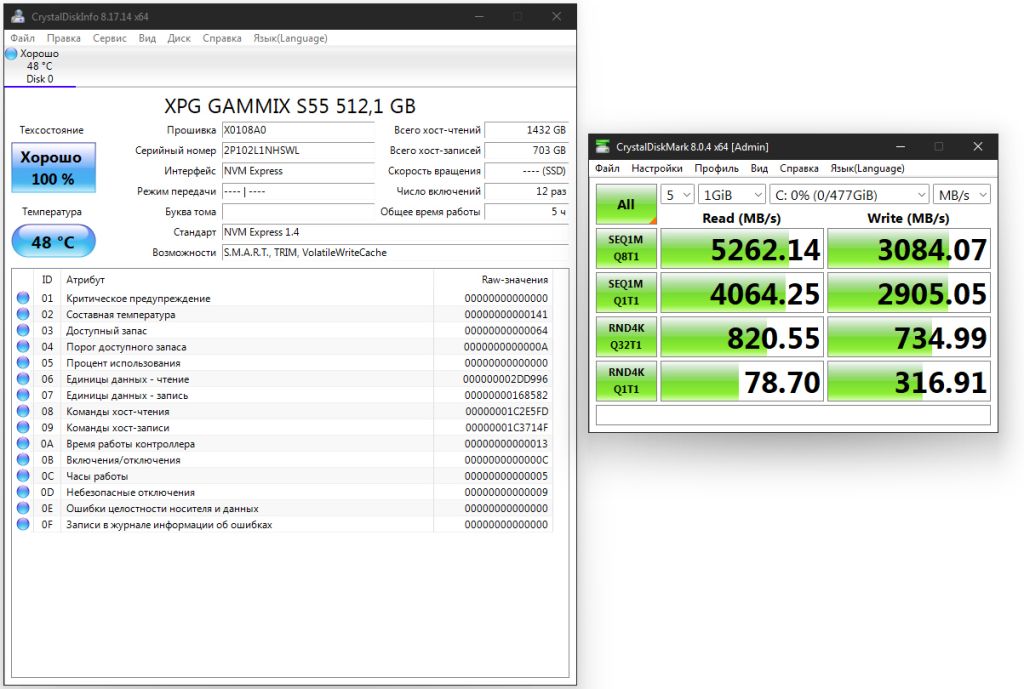Viewport: 1024px width, 689px height.
Task: Open Язык(Language) menu in CrystalDiskInfo
Action: tap(291, 38)
